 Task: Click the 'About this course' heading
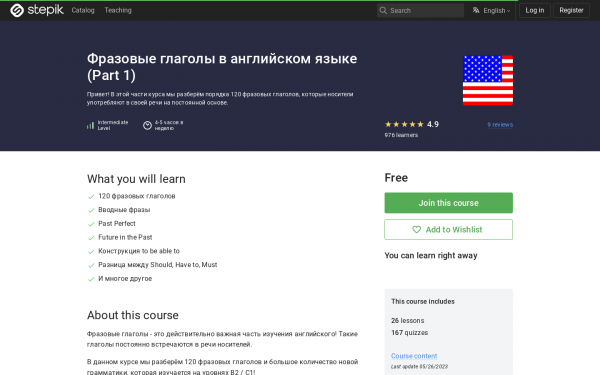click(x=133, y=315)
